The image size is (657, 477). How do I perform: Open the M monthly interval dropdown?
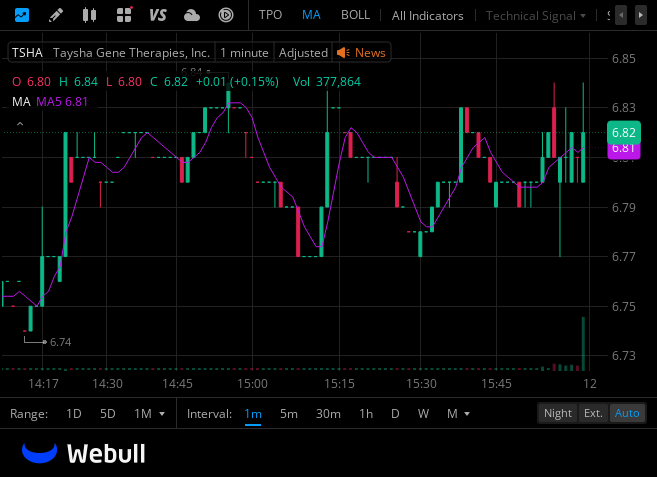(458, 414)
